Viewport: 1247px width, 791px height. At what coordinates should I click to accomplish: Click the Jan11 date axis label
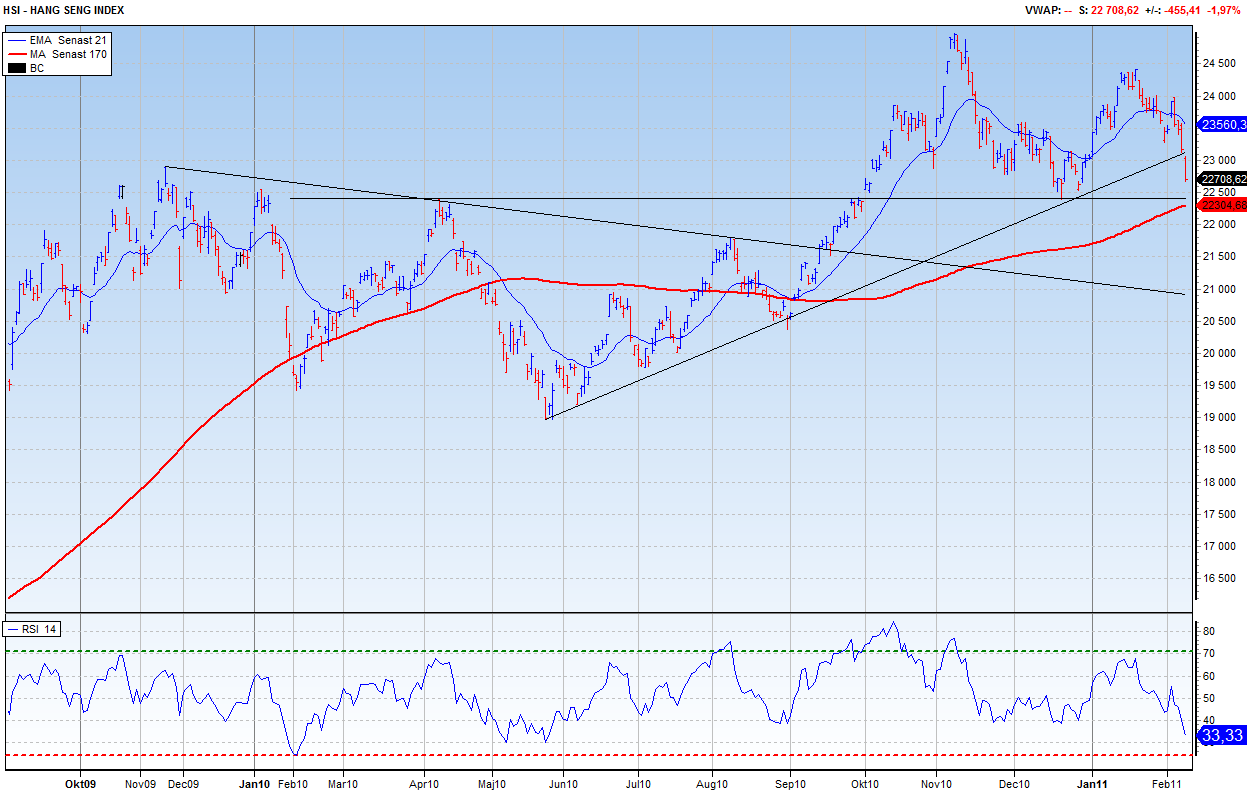coord(1092,783)
